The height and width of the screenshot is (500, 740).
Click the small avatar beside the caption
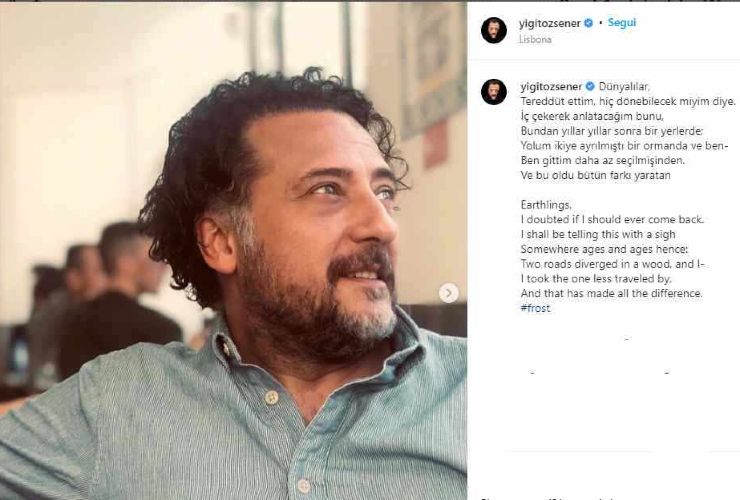click(x=493, y=92)
